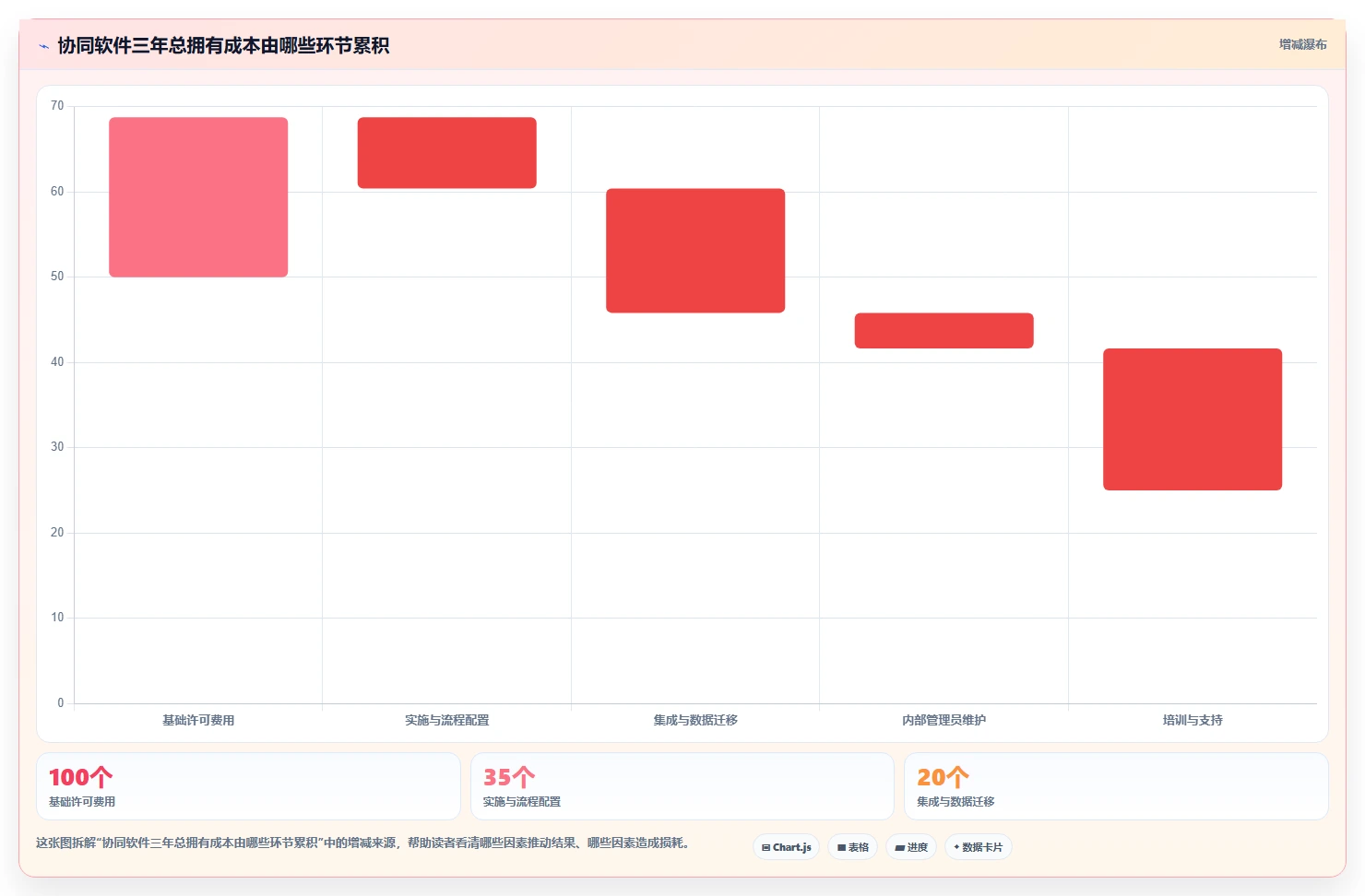This screenshot has width=1365, height=896.
Task: Select the 进度 tag chip
Action: coord(911,847)
